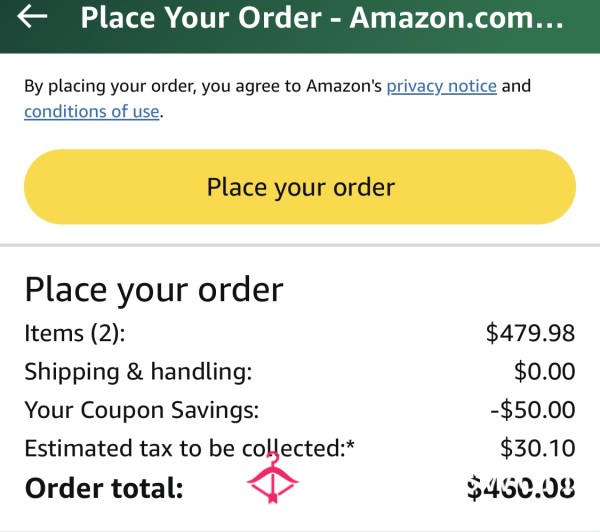Click Estimated tax to be collected label
Image resolution: width=600 pixels, height=532 pixels.
click(x=183, y=448)
